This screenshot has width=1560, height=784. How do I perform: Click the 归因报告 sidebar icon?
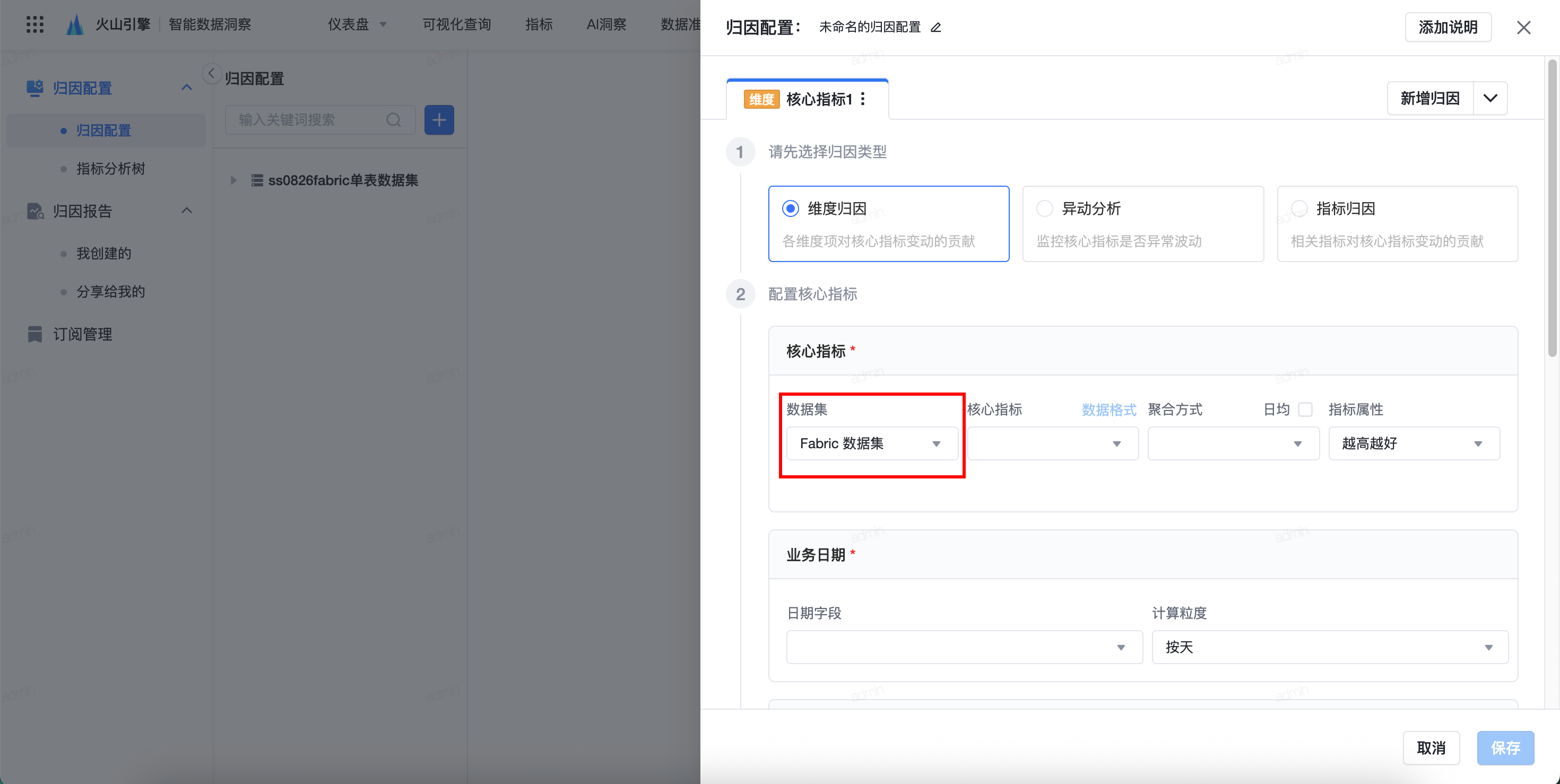(35, 211)
